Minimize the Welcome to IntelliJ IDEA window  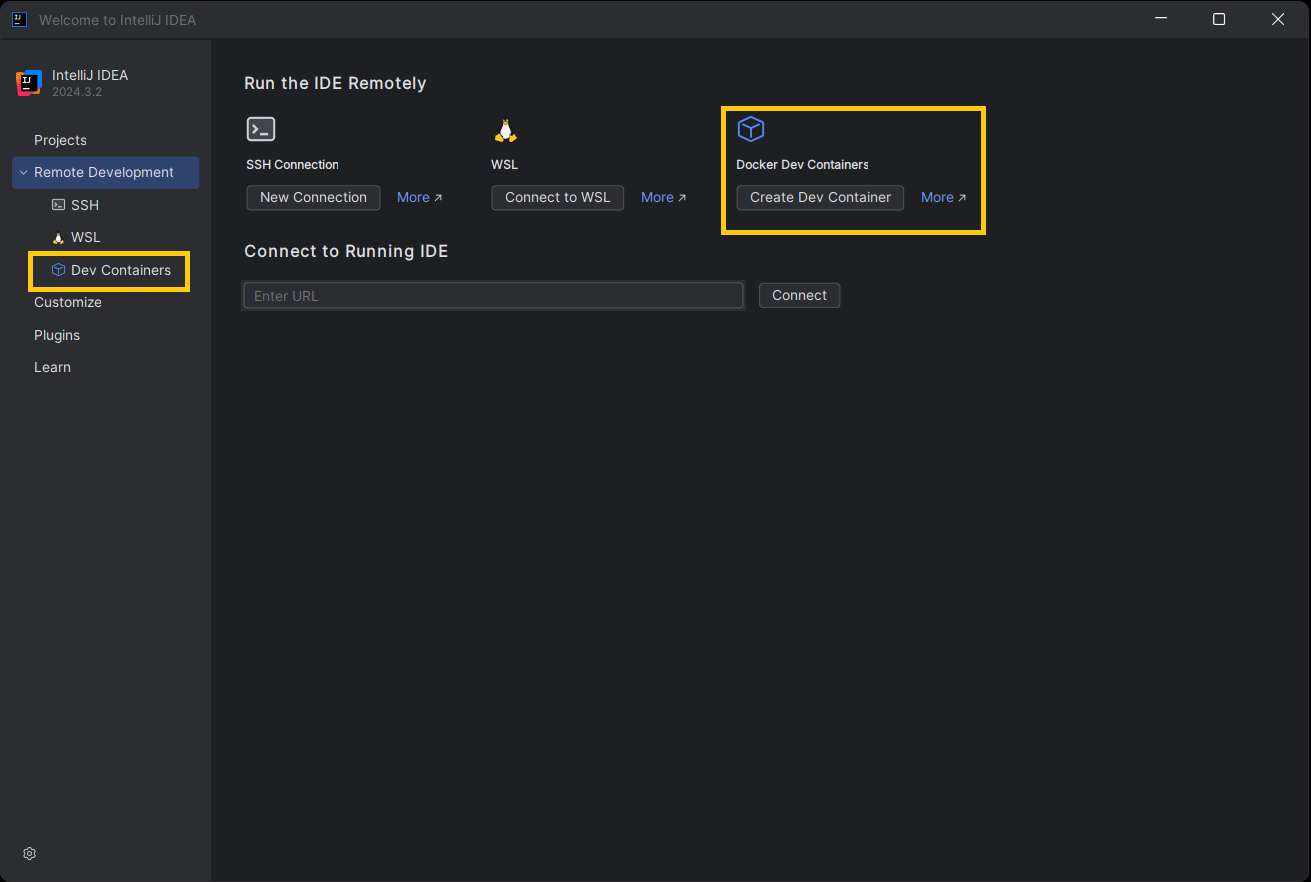pyautogui.click(x=1161, y=19)
